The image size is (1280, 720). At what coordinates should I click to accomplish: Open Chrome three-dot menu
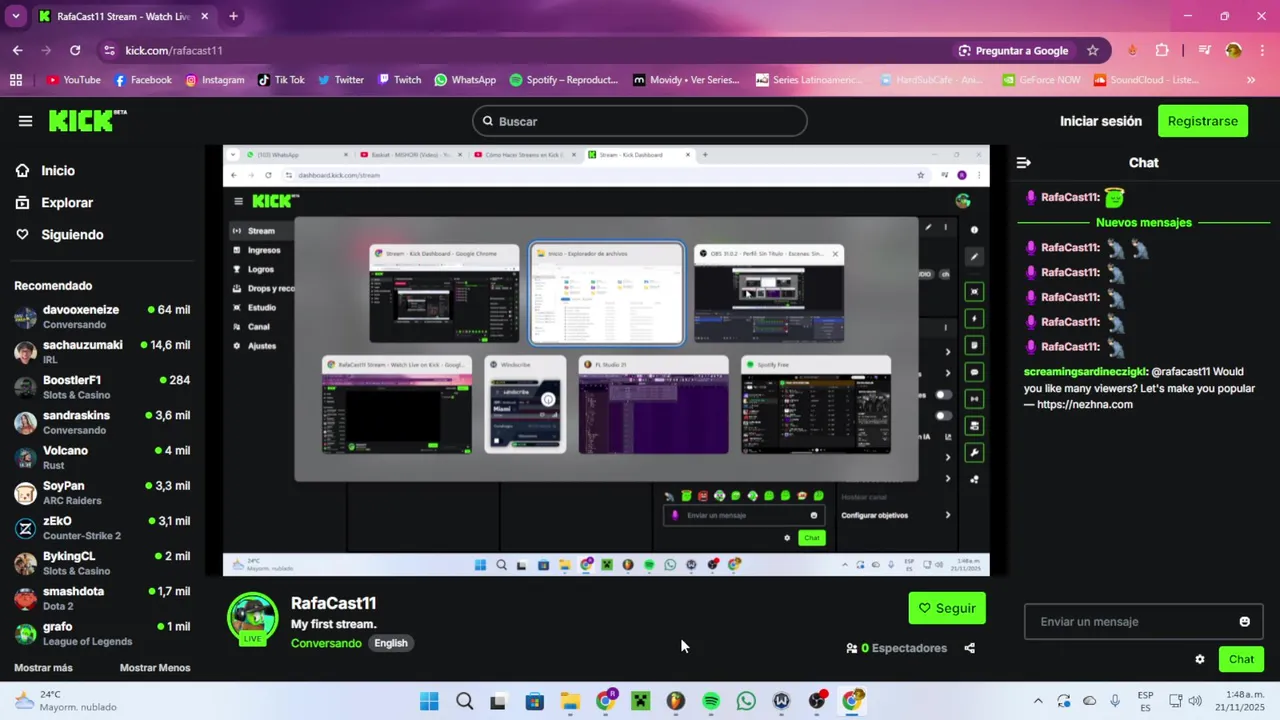click(x=1262, y=50)
